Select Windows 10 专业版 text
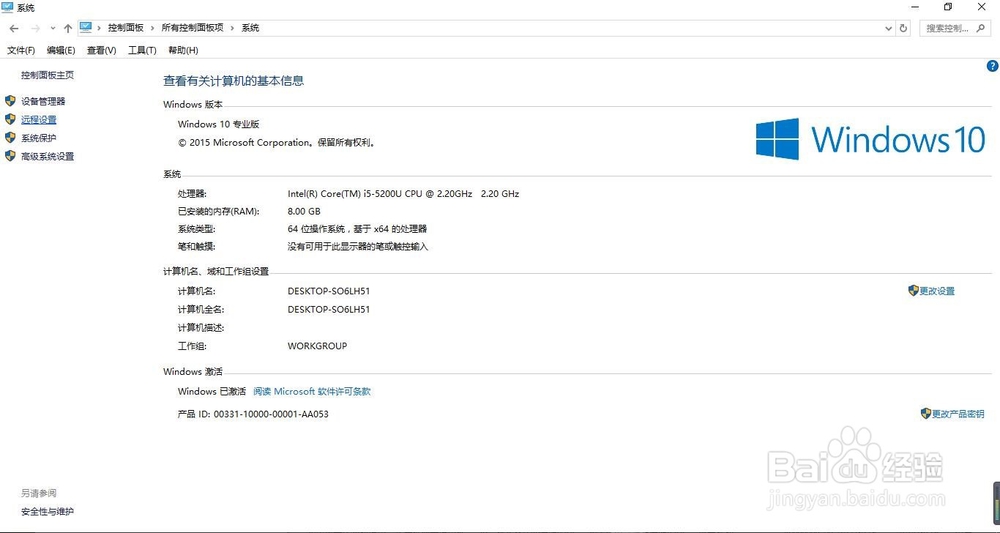The width and height of the screenshot is (1000, 533). coord(219,124)
